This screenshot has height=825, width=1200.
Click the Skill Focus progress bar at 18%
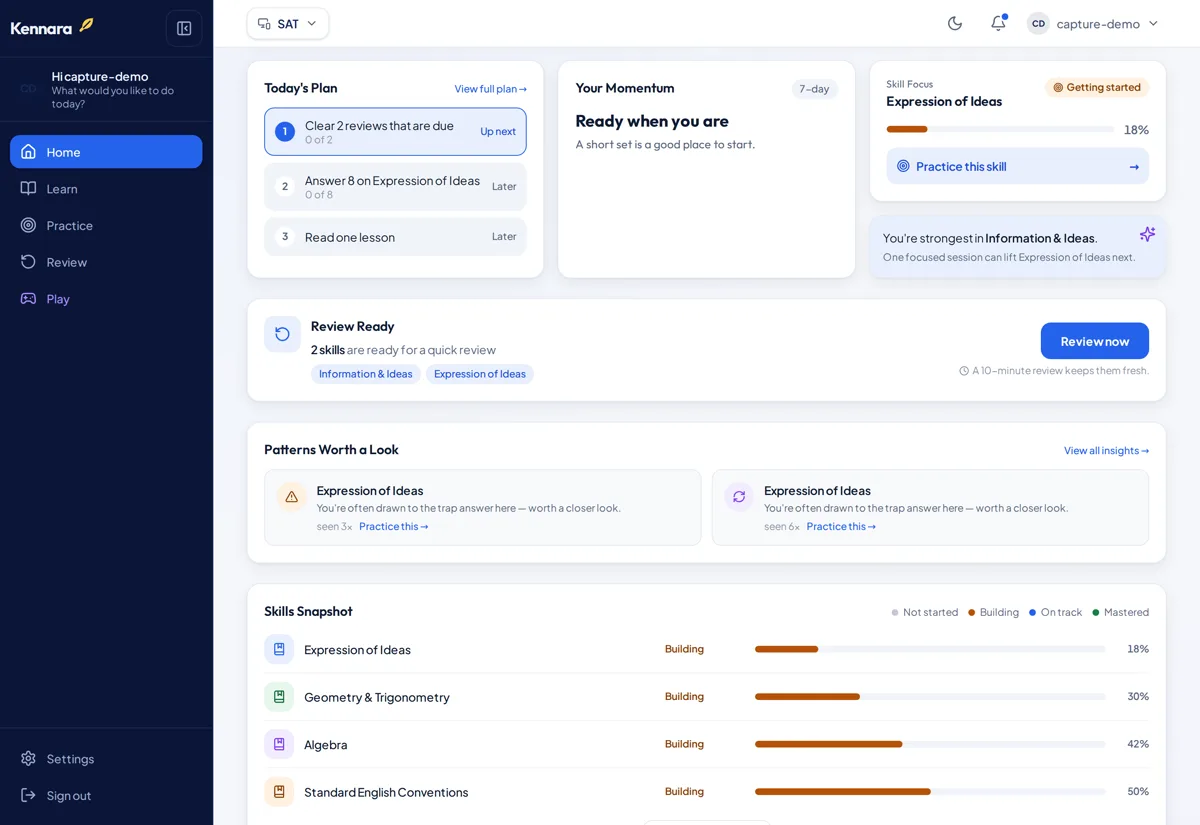click(1000, 129)
